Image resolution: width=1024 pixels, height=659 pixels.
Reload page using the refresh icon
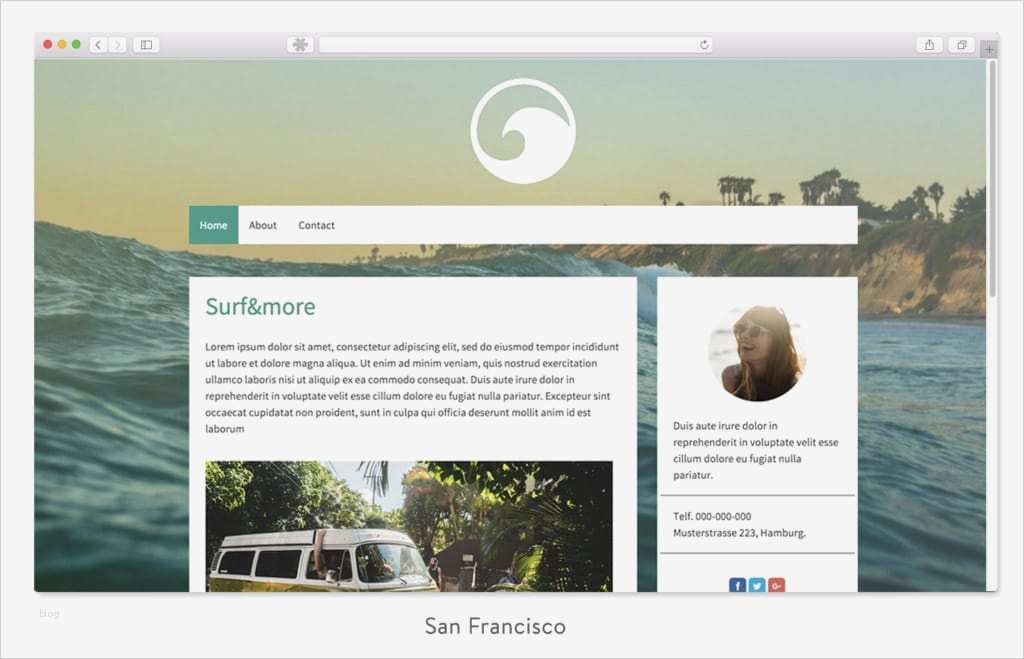pyautogui.click(x=704, y=44)
